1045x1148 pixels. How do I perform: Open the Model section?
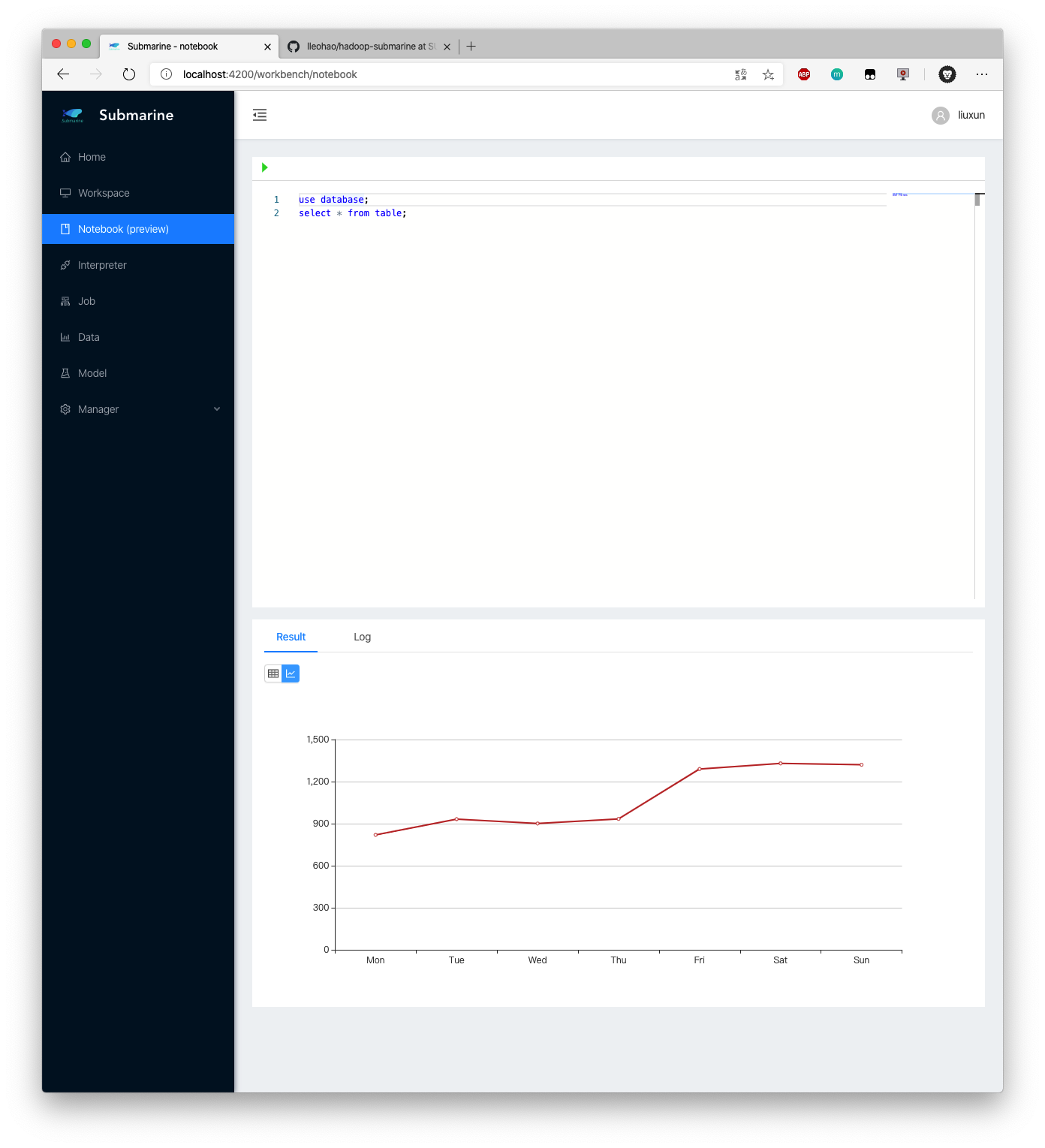138,373
